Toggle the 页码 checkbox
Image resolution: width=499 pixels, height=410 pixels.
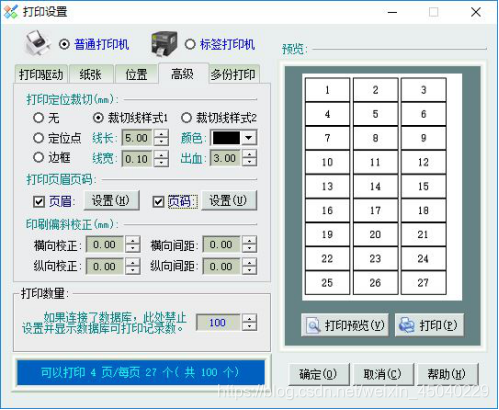158,202
